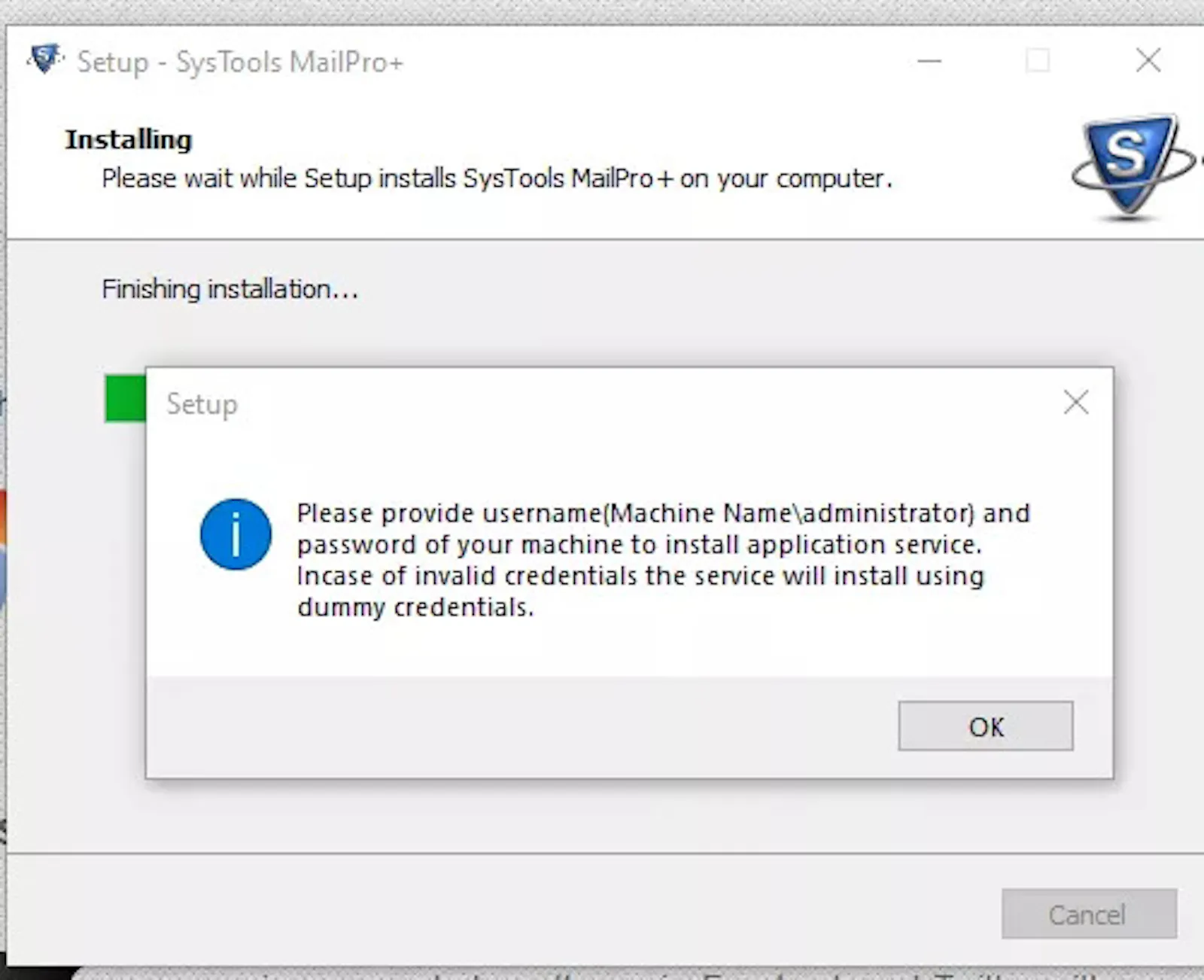Click the disabled Cancel button
1204x980 pixels.
coord(1089,914)
